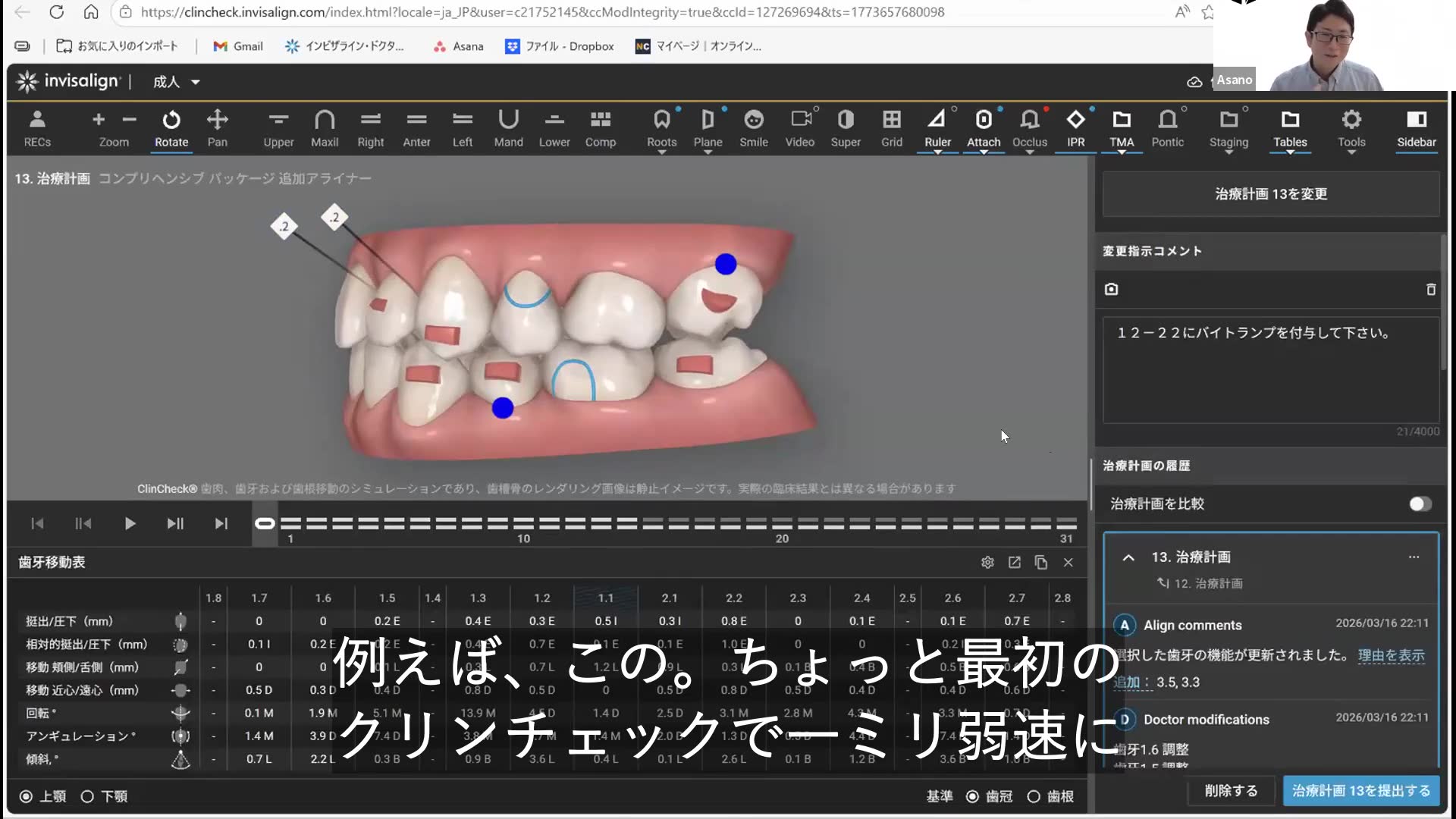Click 治療計画13を提出する button
Screen dimensions: 1456x819
coord(1360,790)
